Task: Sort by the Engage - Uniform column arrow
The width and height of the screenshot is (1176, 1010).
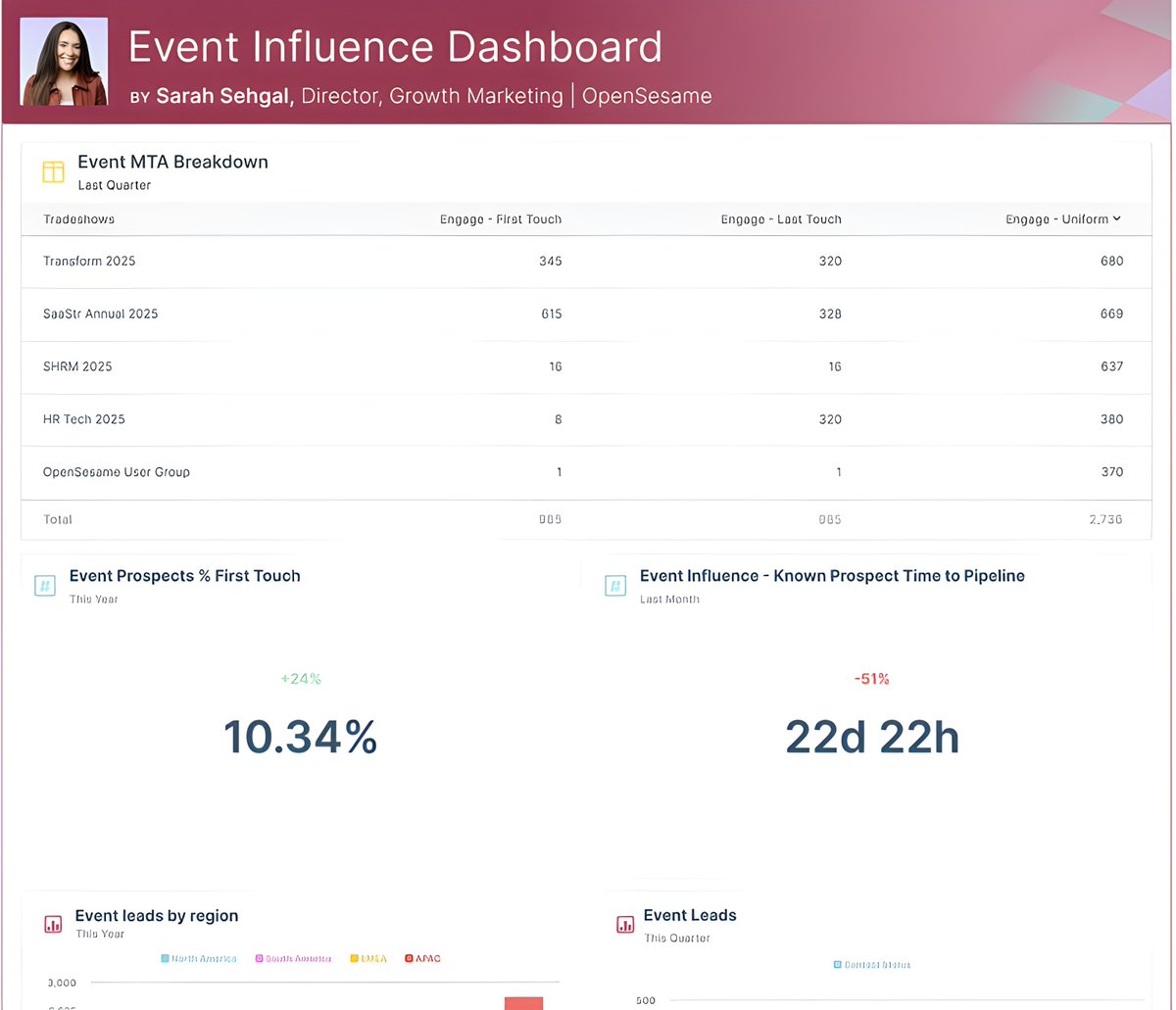Action: (x=1117, y=219)
